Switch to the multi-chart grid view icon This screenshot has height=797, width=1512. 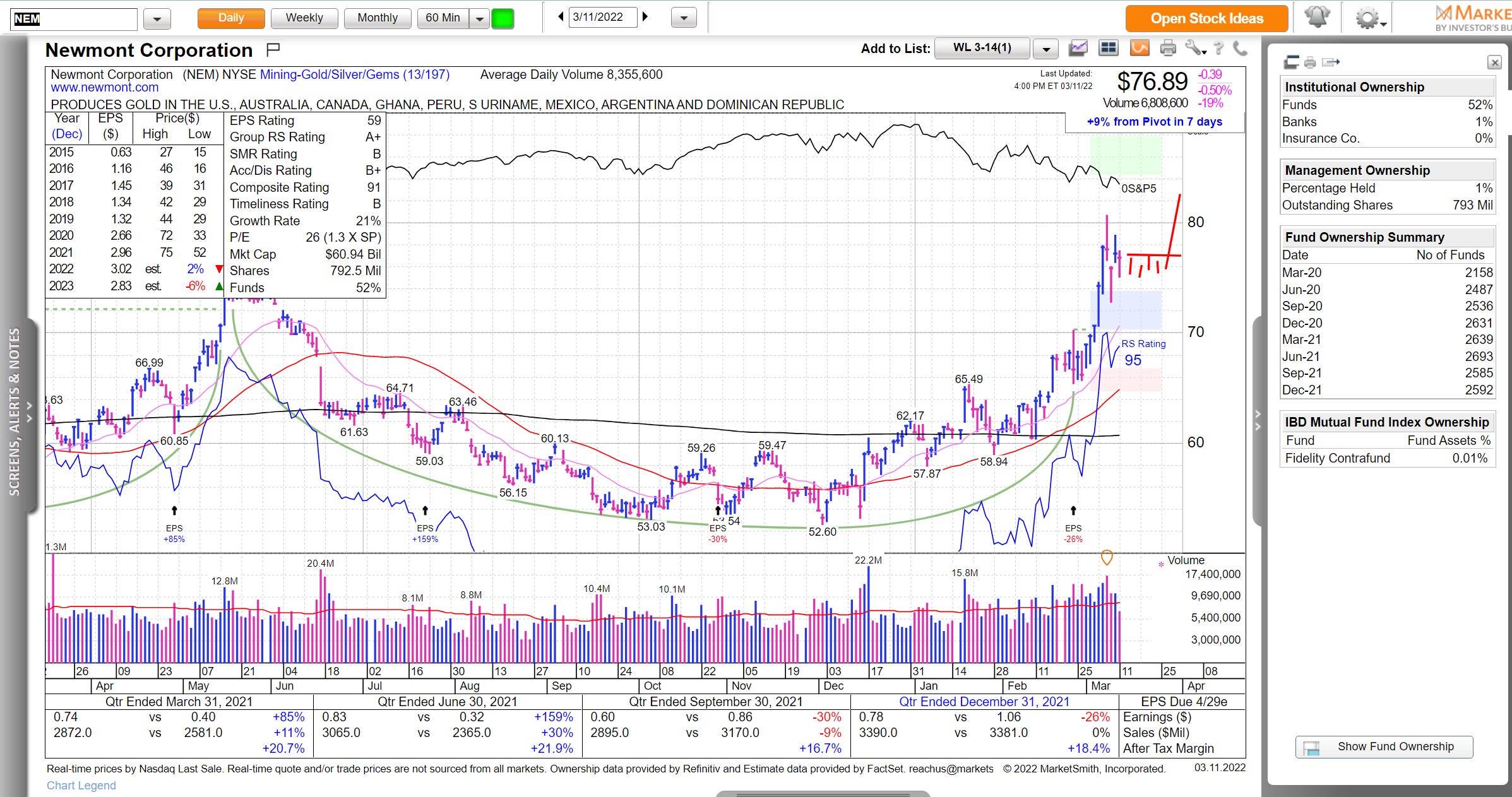(1109, 48)
